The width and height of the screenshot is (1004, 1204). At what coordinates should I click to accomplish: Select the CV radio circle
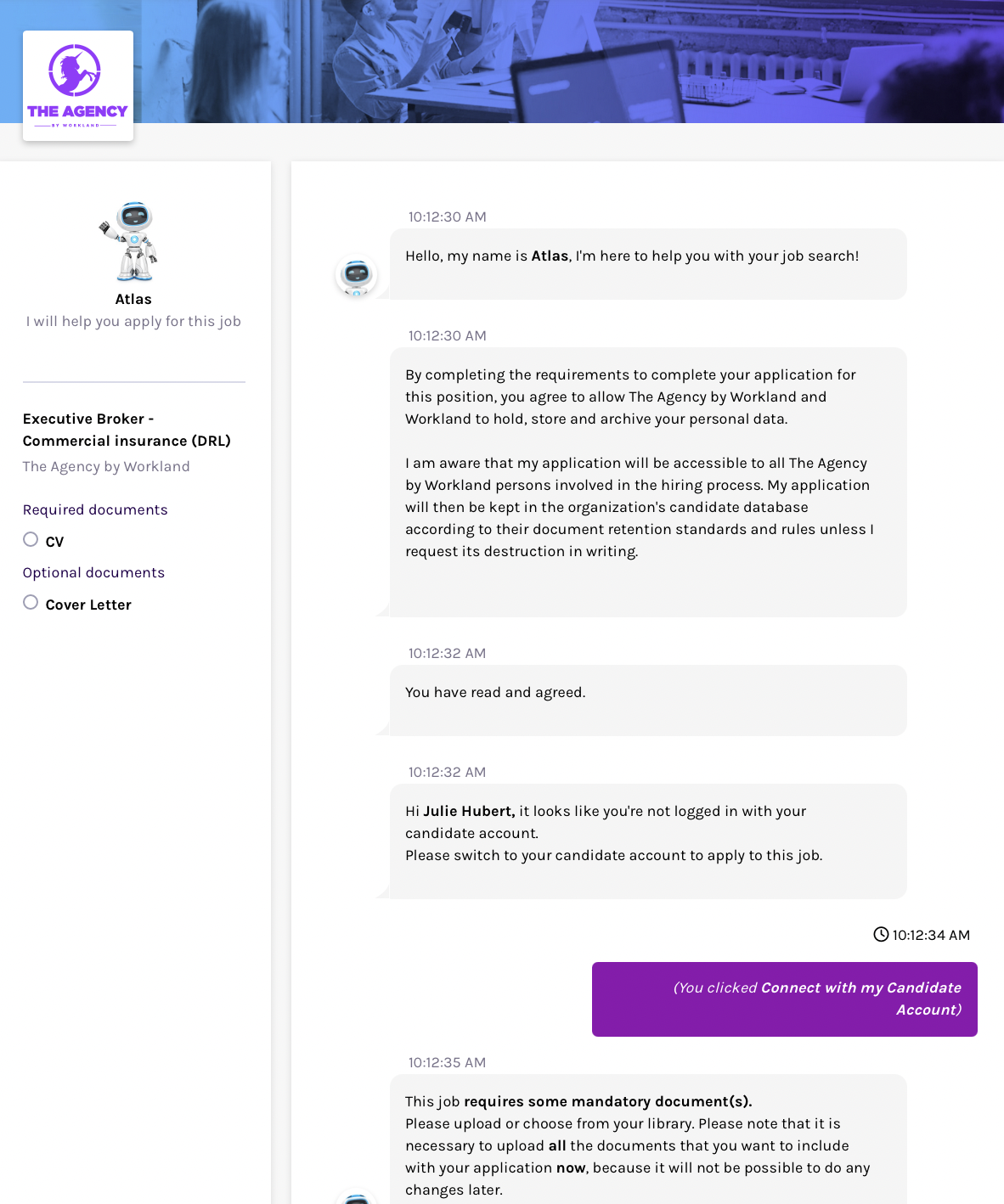tap(31, 539)
